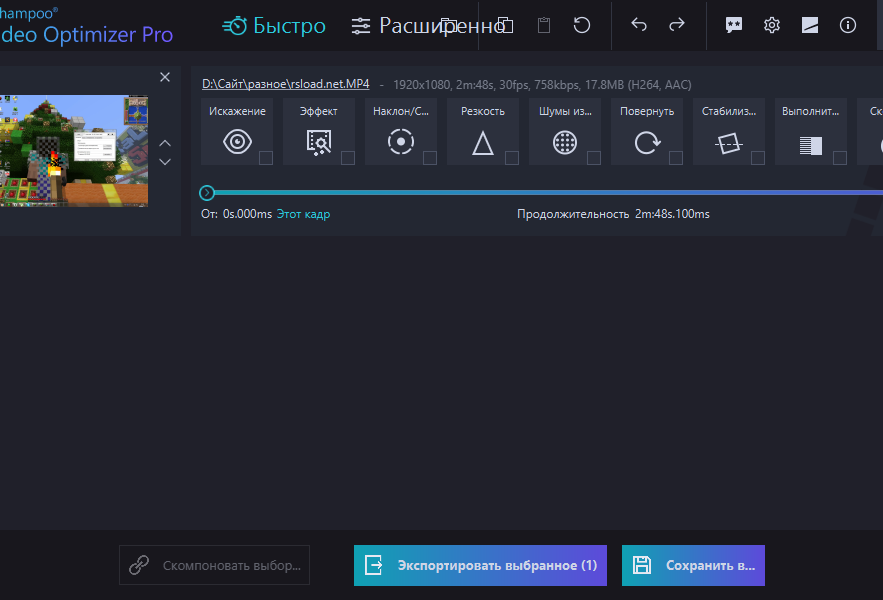Select the Стабилизация tool

(x=729, y=141)
